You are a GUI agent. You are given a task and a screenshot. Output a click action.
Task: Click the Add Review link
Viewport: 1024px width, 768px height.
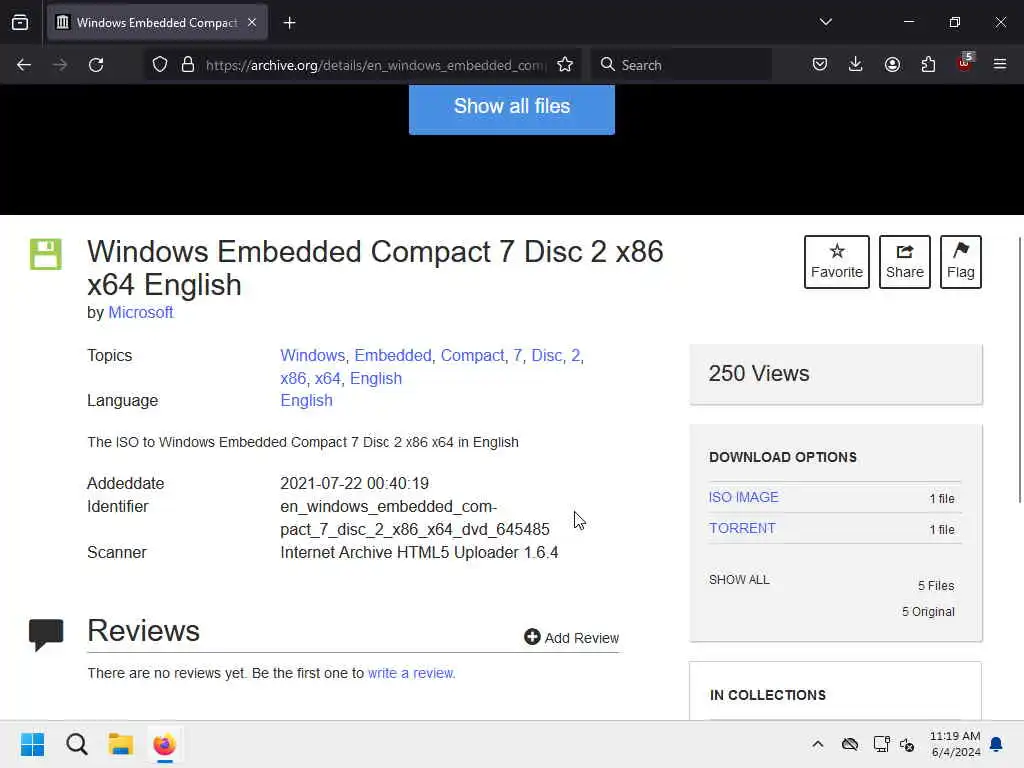571,637
